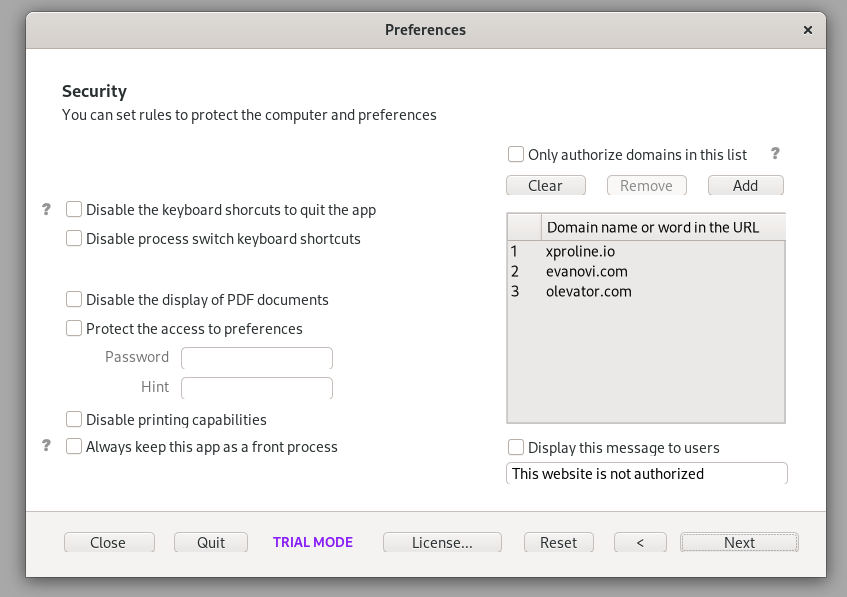
Task: Enable Disable the keyboard shortcuts to quit
Action: pyautogui.click(x=74, y=209)
